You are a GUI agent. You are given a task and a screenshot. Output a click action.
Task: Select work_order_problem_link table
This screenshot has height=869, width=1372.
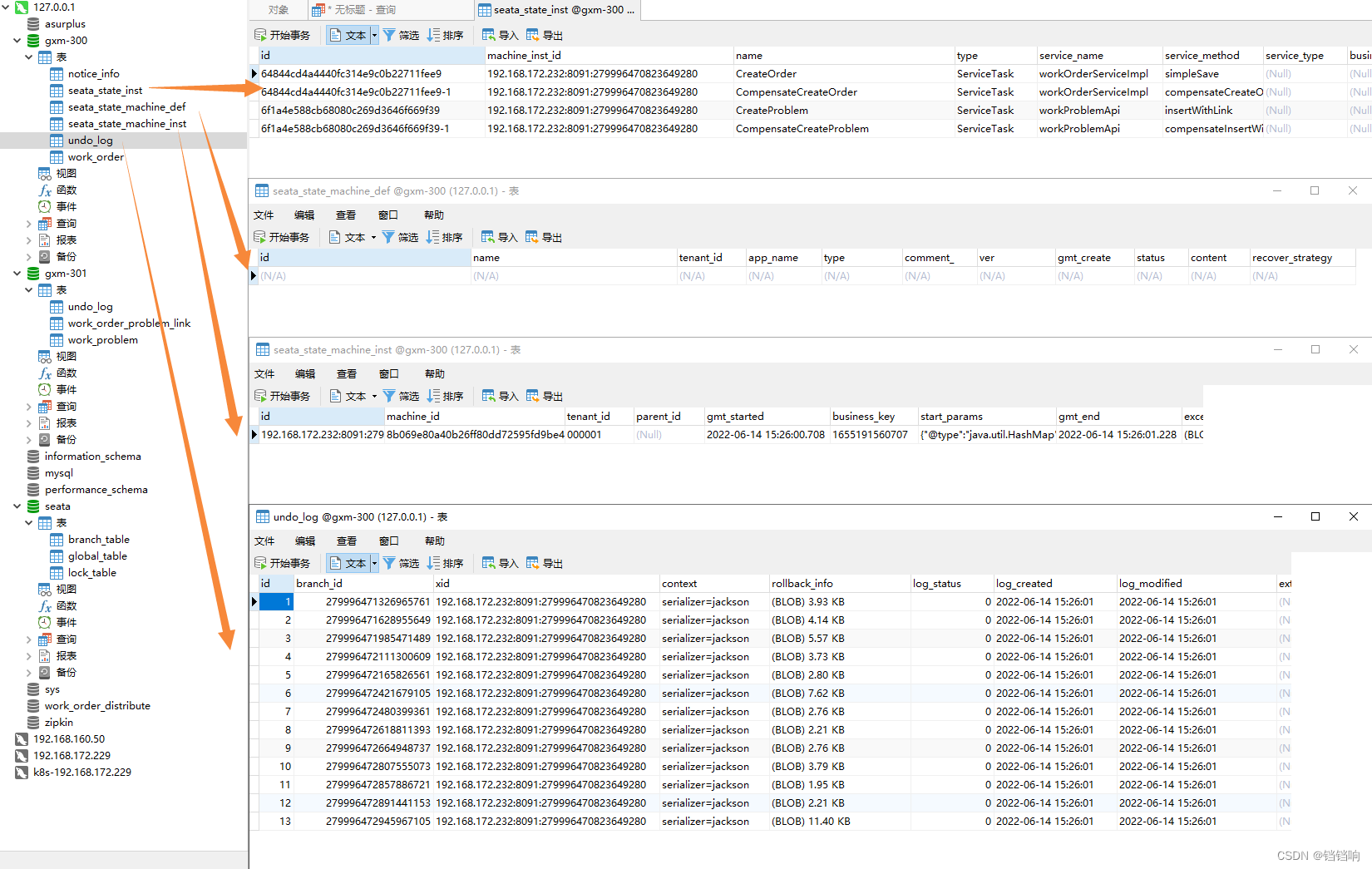pos(129,323)
